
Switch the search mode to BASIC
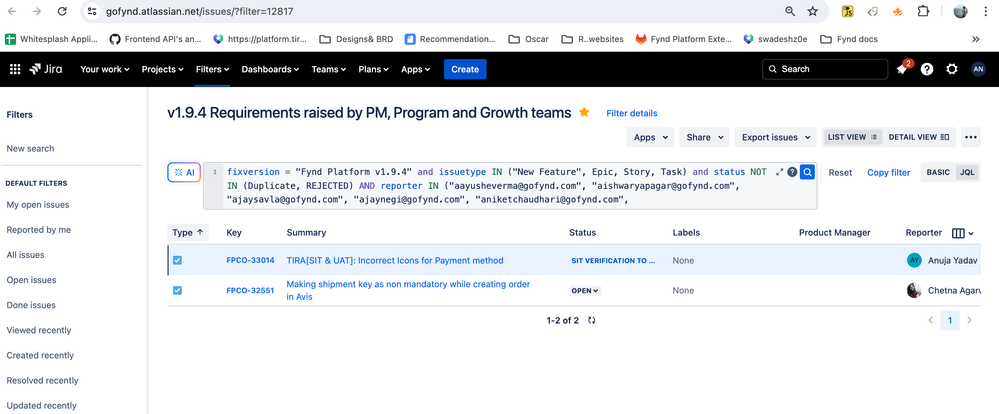pos(938,173)
